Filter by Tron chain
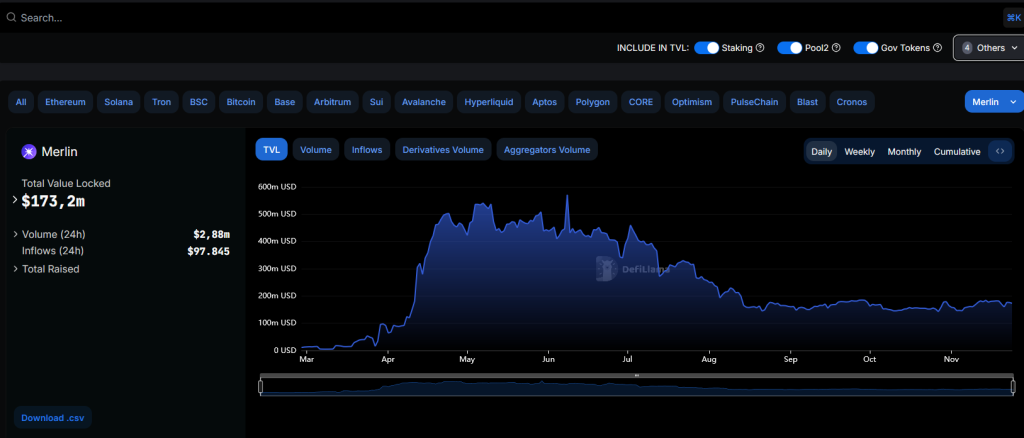 click(161, 102)
